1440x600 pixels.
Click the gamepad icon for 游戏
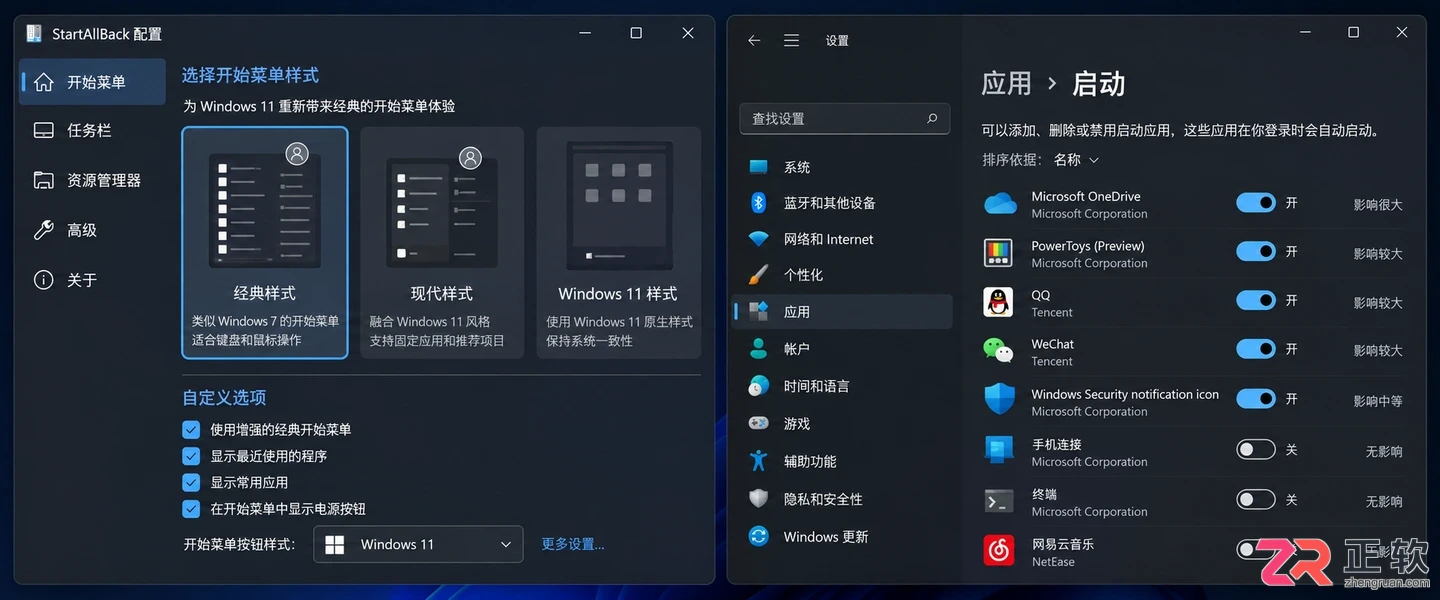(x=759, y=423)
